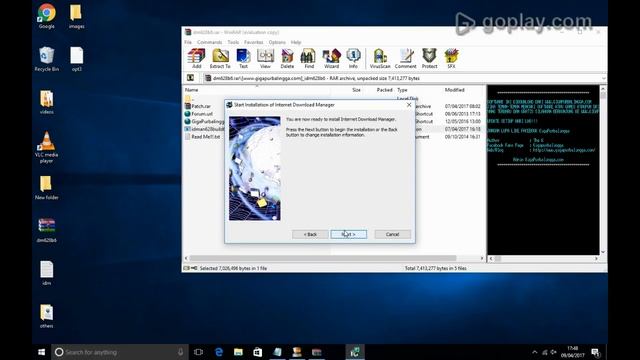Viewport: 640px width, 360px height.
Task: Click the file list horizontal scrollbar
Action: [322, 258]
